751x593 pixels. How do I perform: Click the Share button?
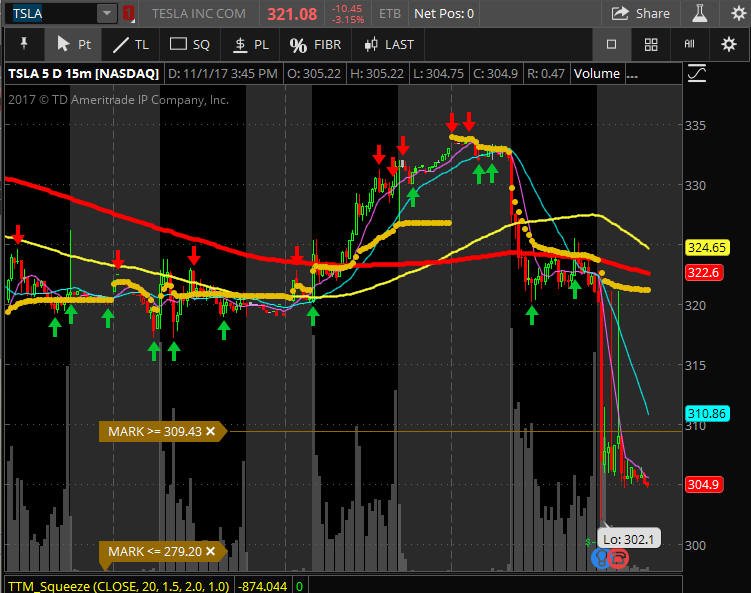(640, 13)
